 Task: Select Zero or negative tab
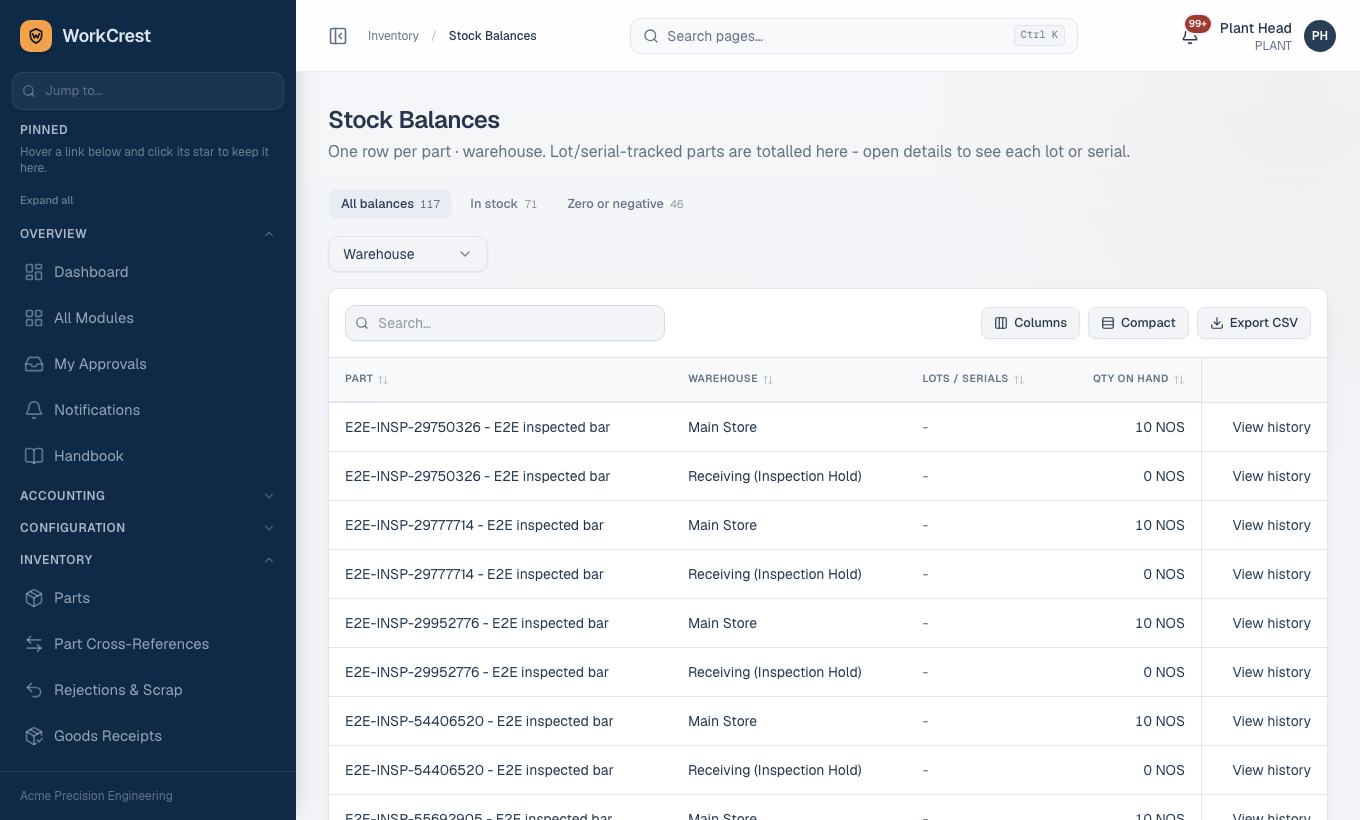coord(625,204)
